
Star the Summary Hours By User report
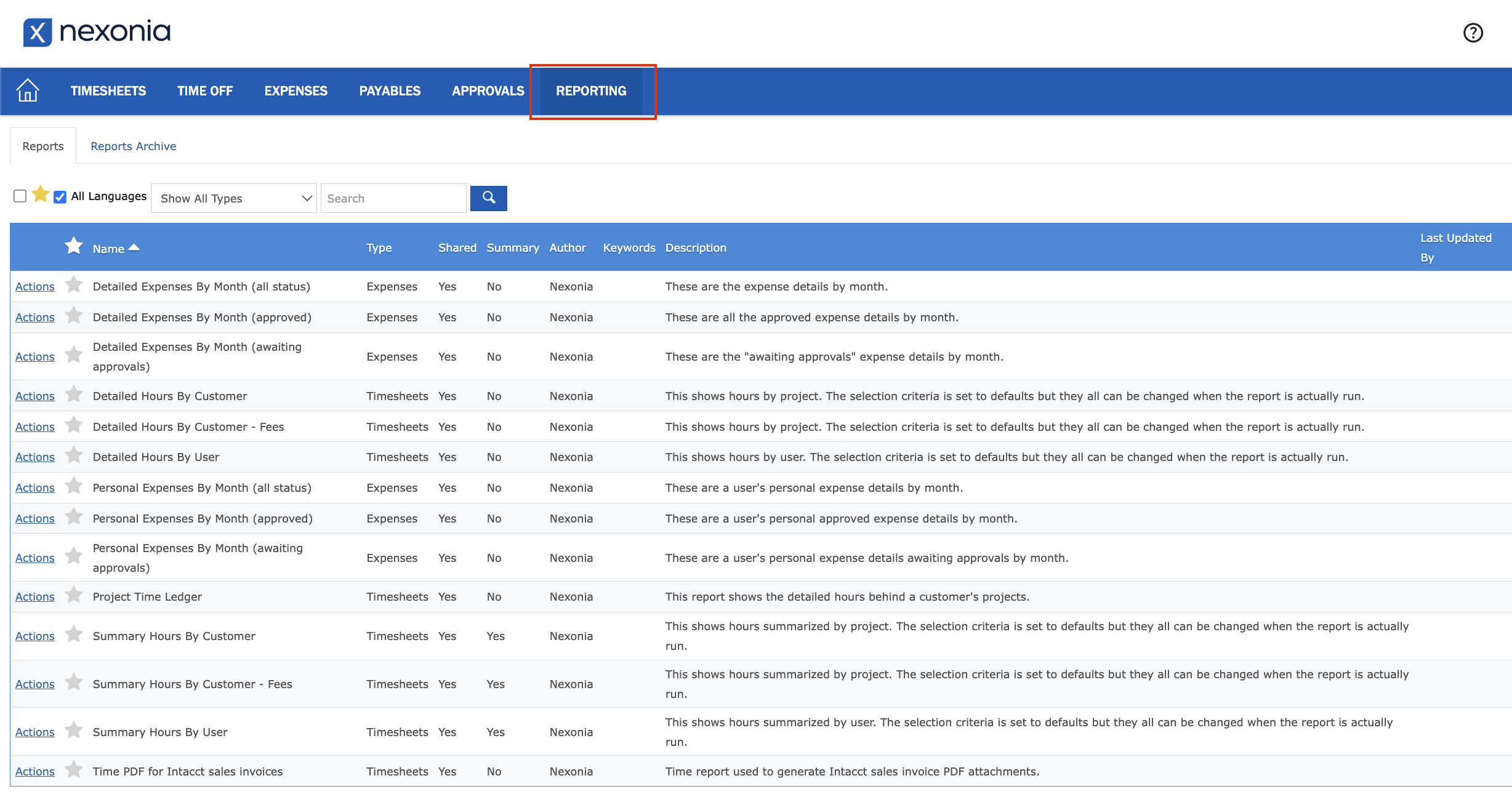74,731
